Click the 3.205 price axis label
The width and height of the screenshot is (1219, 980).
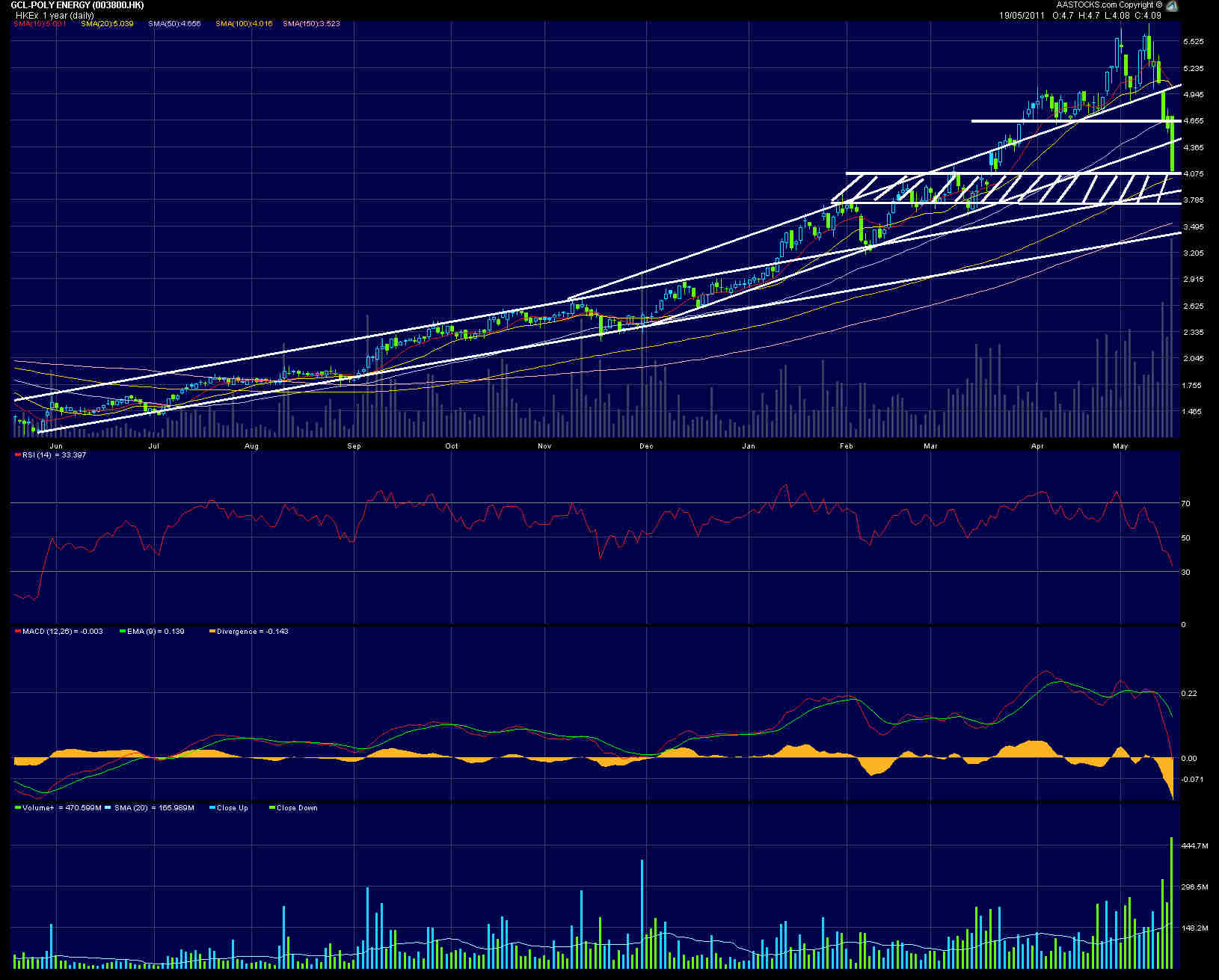coord(1194,253)
